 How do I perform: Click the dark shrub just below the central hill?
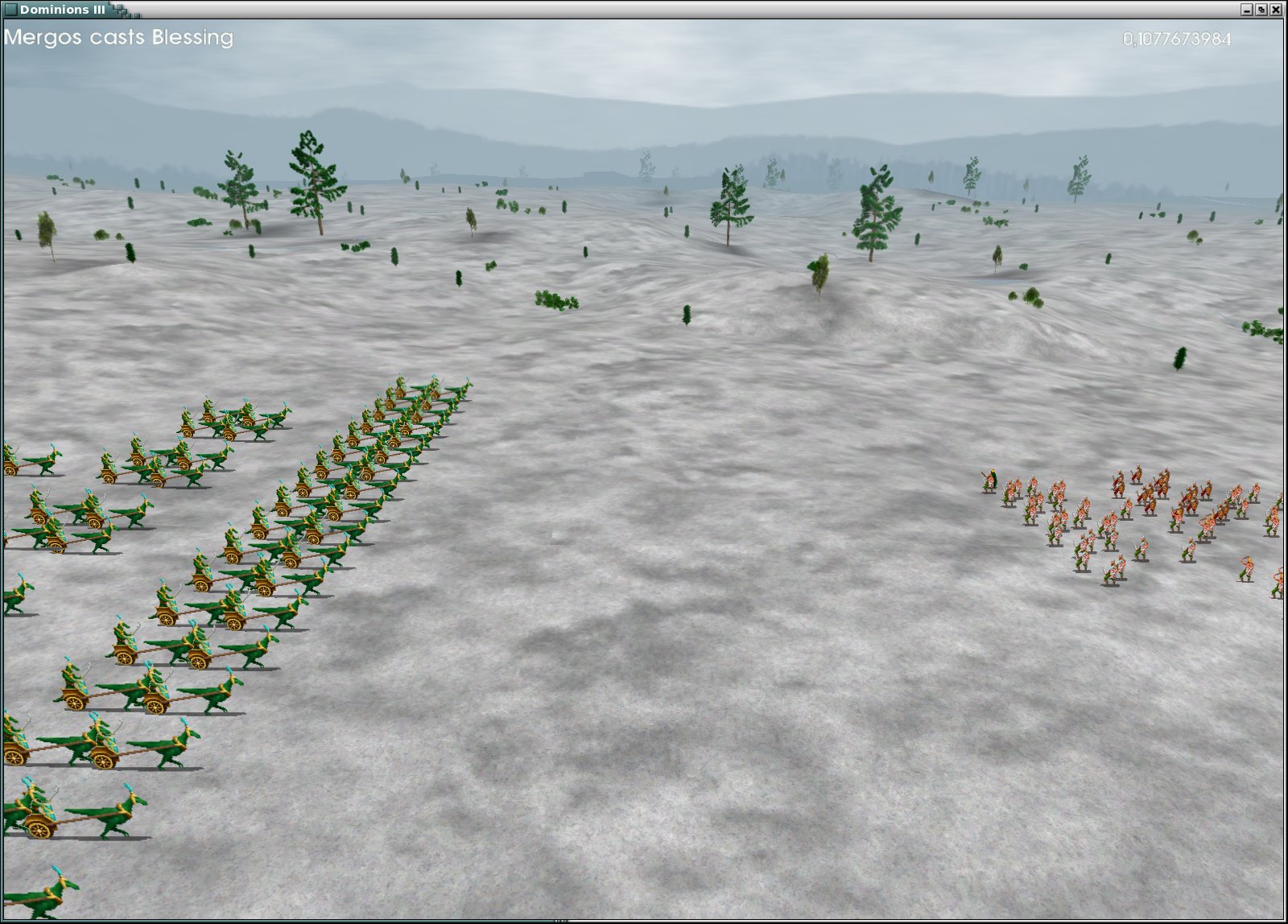[x=686, y=315]
